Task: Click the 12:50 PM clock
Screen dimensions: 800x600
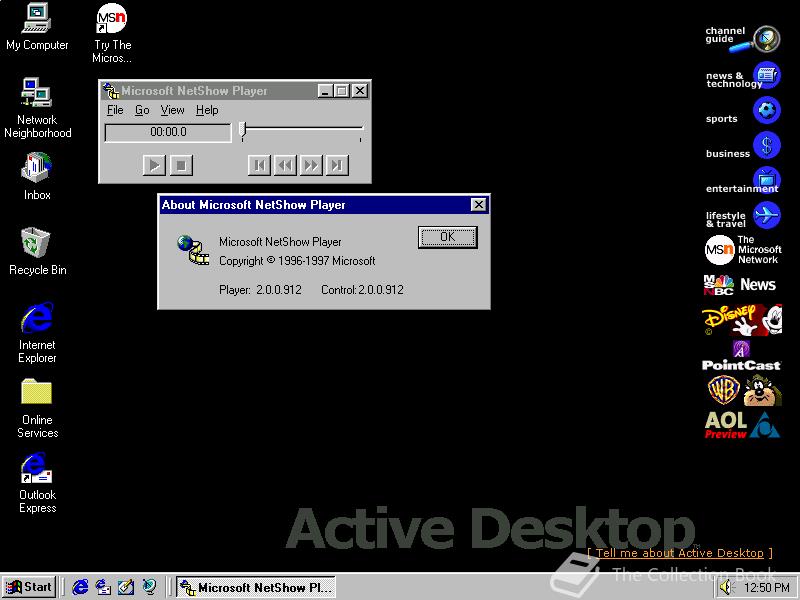Action: tap(767, 588)
